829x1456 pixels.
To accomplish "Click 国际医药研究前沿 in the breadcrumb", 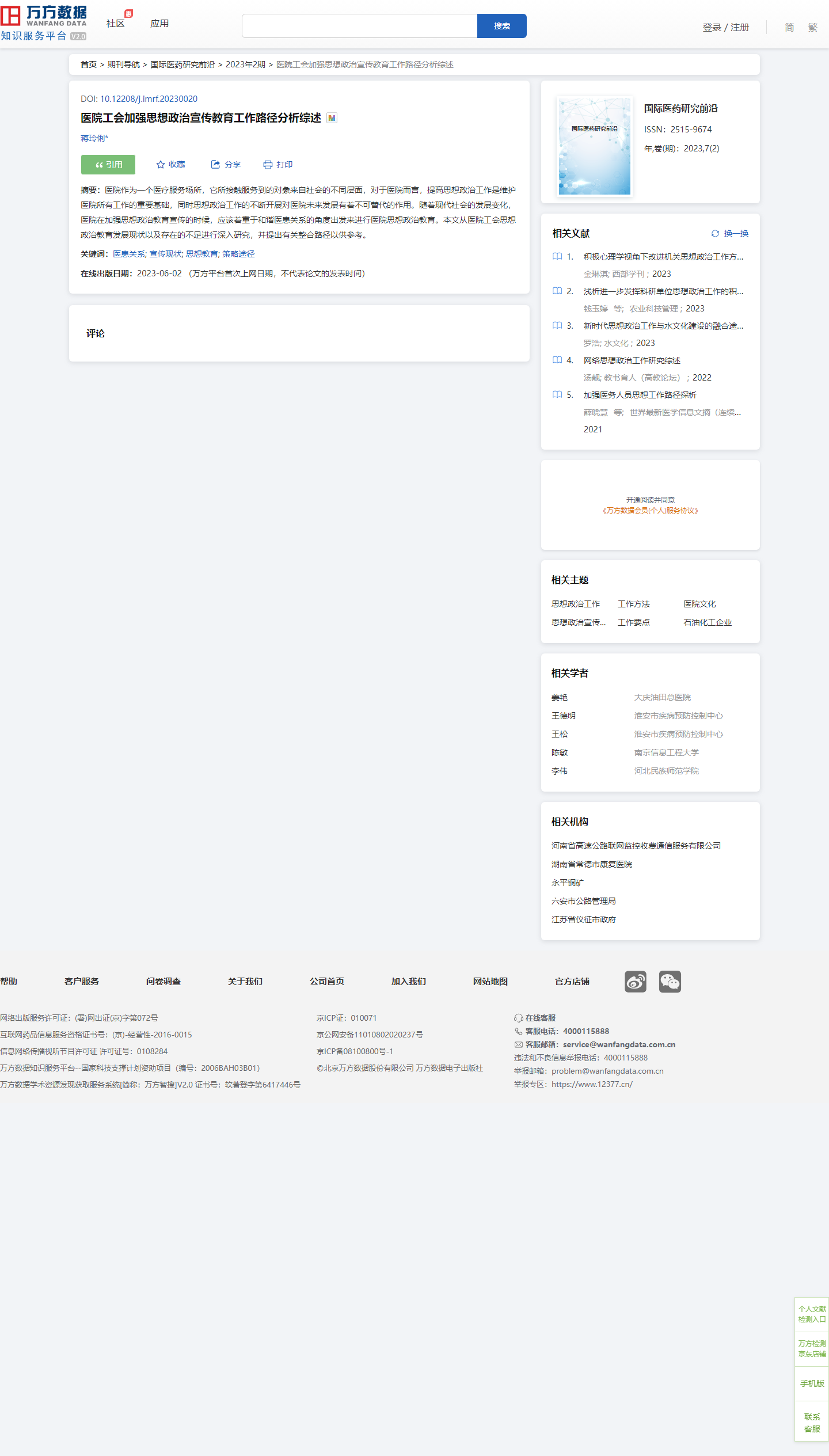I will [x=182, y=64].
